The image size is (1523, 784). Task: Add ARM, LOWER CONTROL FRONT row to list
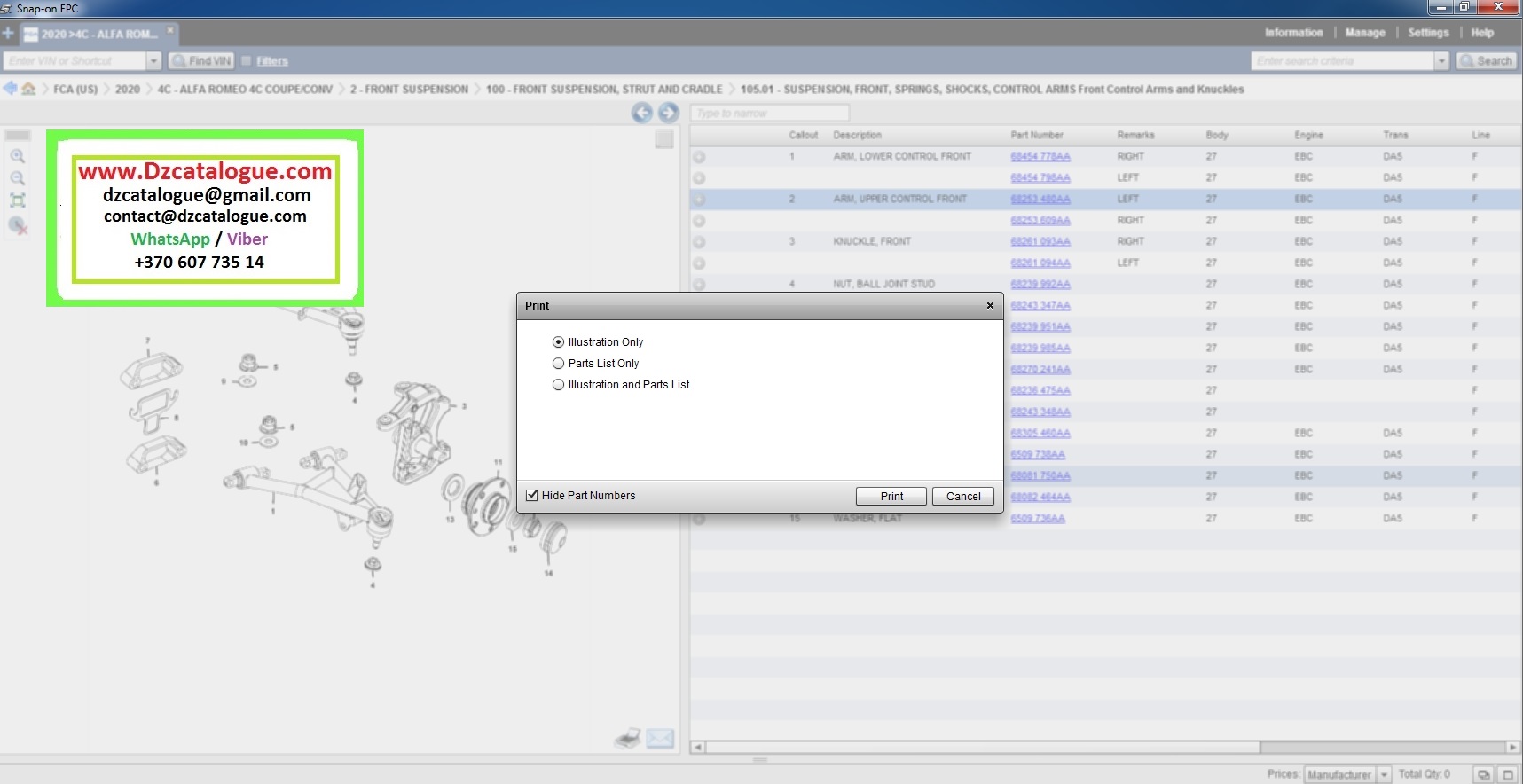[699, 157]
